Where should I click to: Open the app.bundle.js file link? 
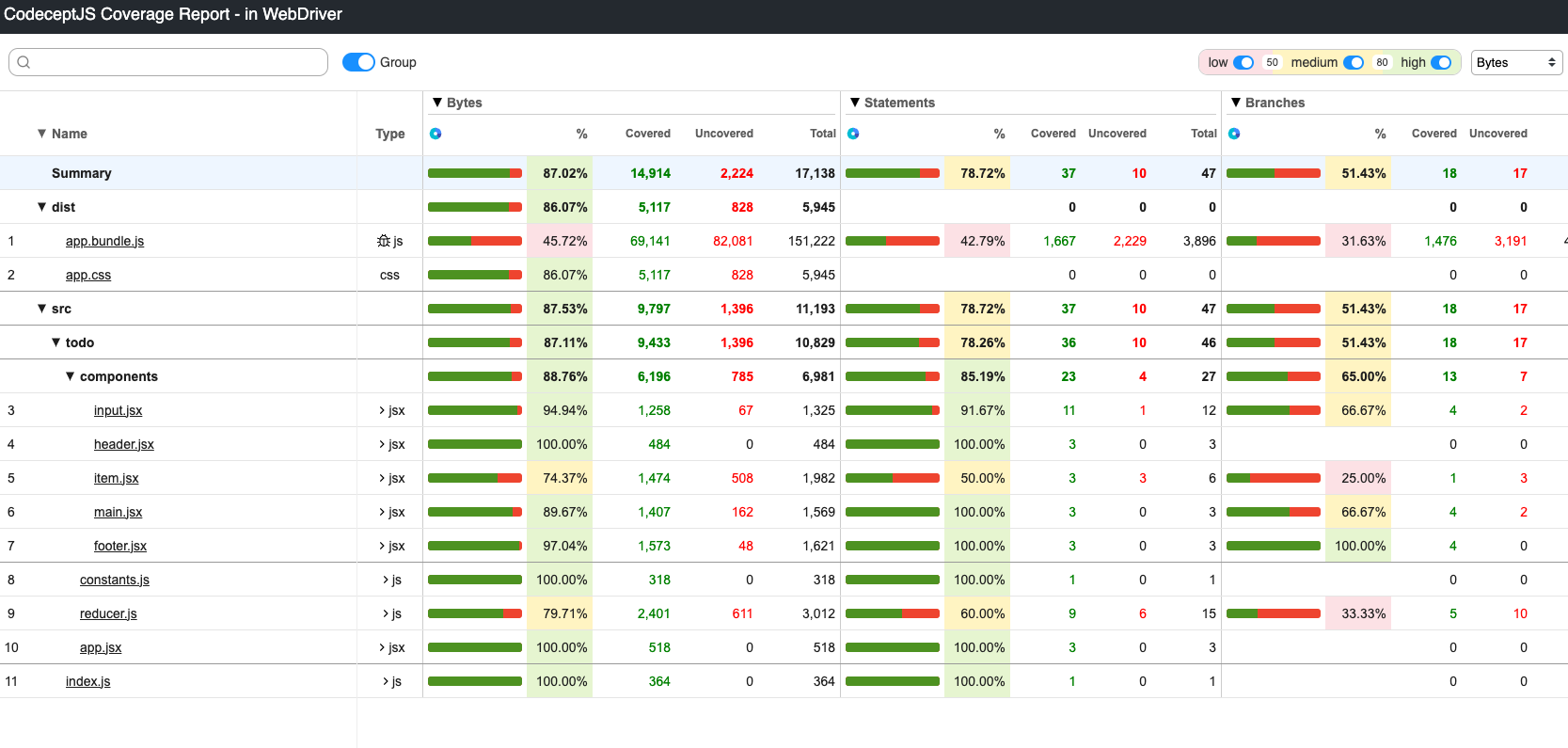(x=104, y=241)
